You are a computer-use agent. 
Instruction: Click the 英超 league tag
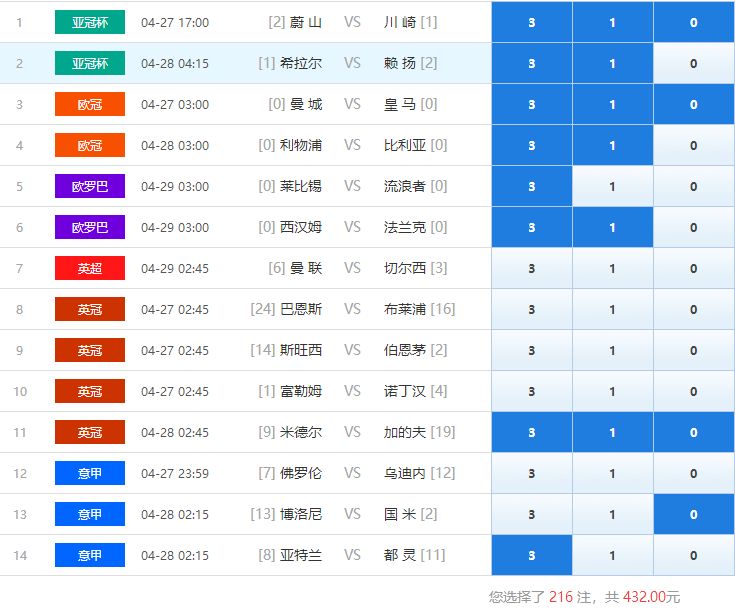pyautogui.click(x=90, y=268)
